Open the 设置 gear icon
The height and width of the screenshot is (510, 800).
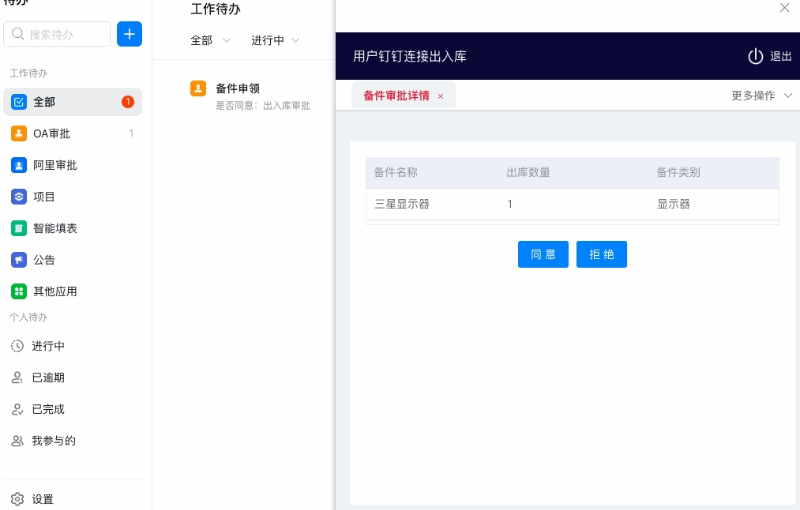click(17, 499)
